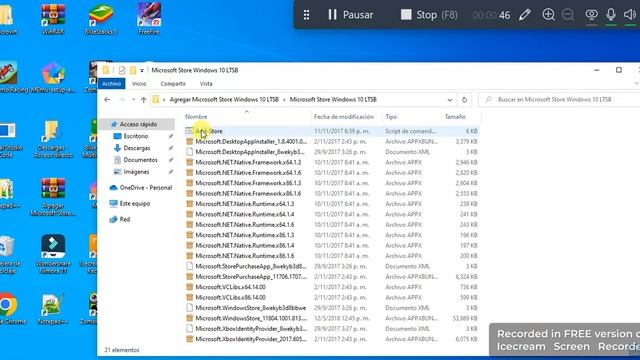Toggle the microphone in recorder bar
This screenshot has height=360, width=640.
[x=611, y=15]
